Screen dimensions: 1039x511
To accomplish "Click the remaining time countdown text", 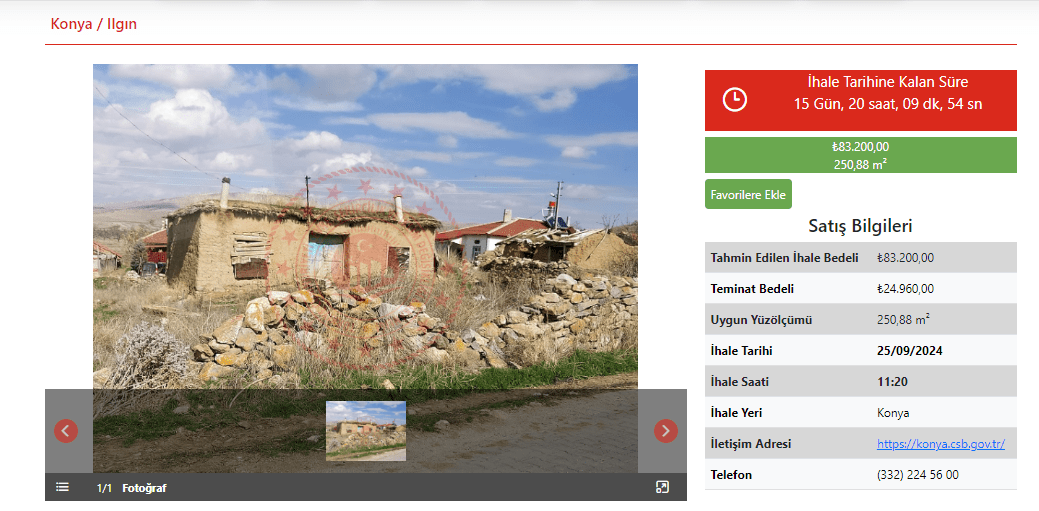I will point(887,104).
